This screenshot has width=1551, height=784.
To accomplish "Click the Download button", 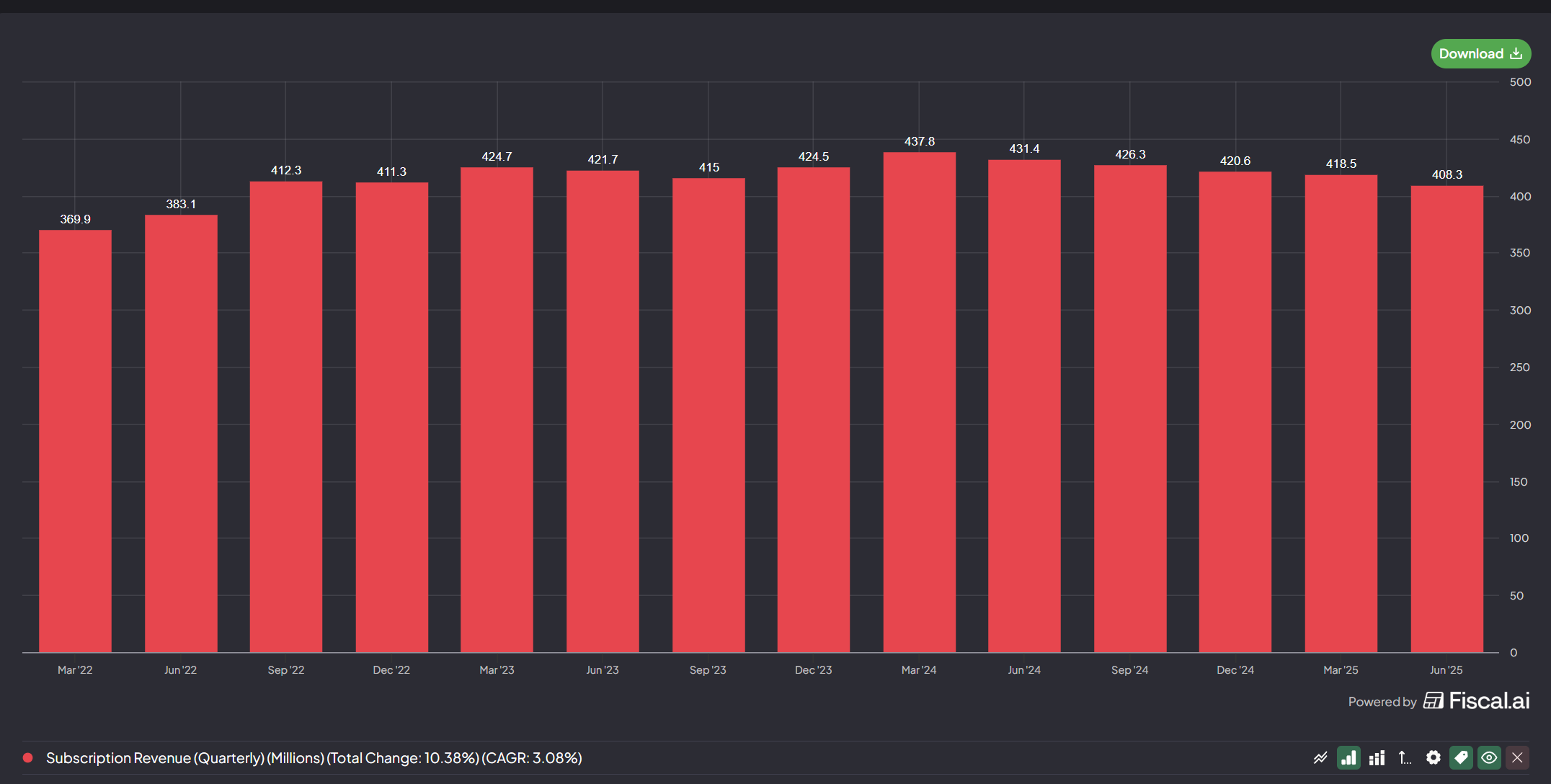I will 1480,54.
